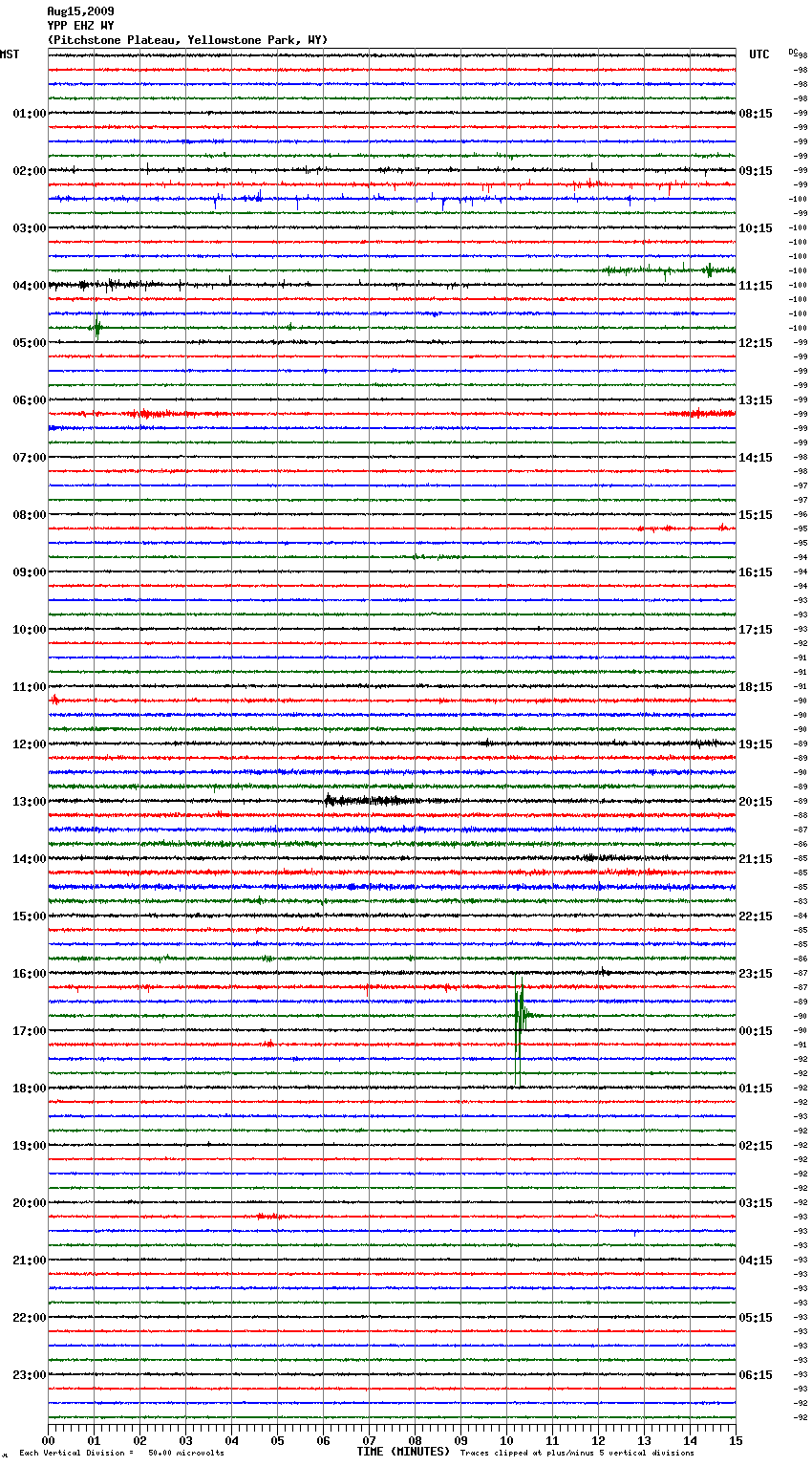
Task: Select the 09:00 MST time label
Action: pyautogui.click(x=30, y=572)
